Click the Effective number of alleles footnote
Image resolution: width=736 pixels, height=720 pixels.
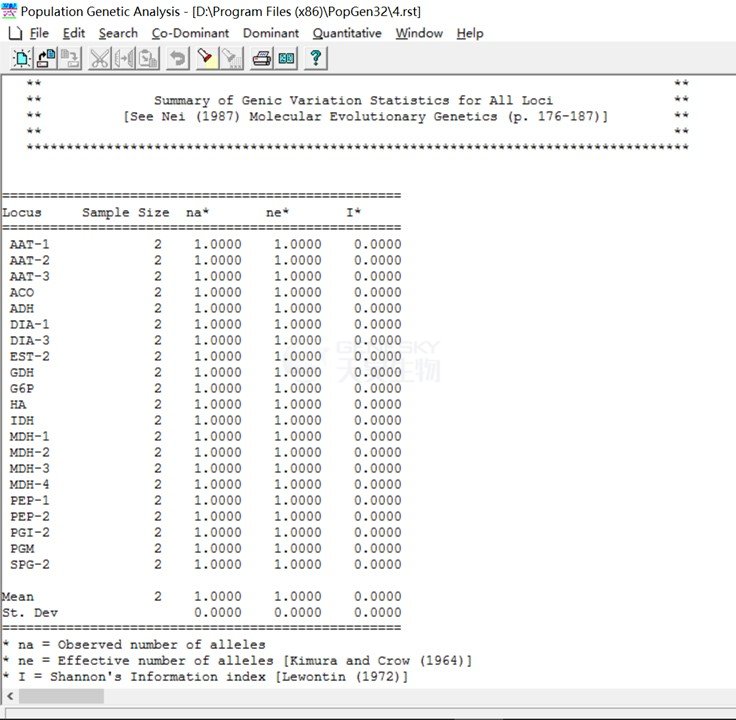point(237,661)
